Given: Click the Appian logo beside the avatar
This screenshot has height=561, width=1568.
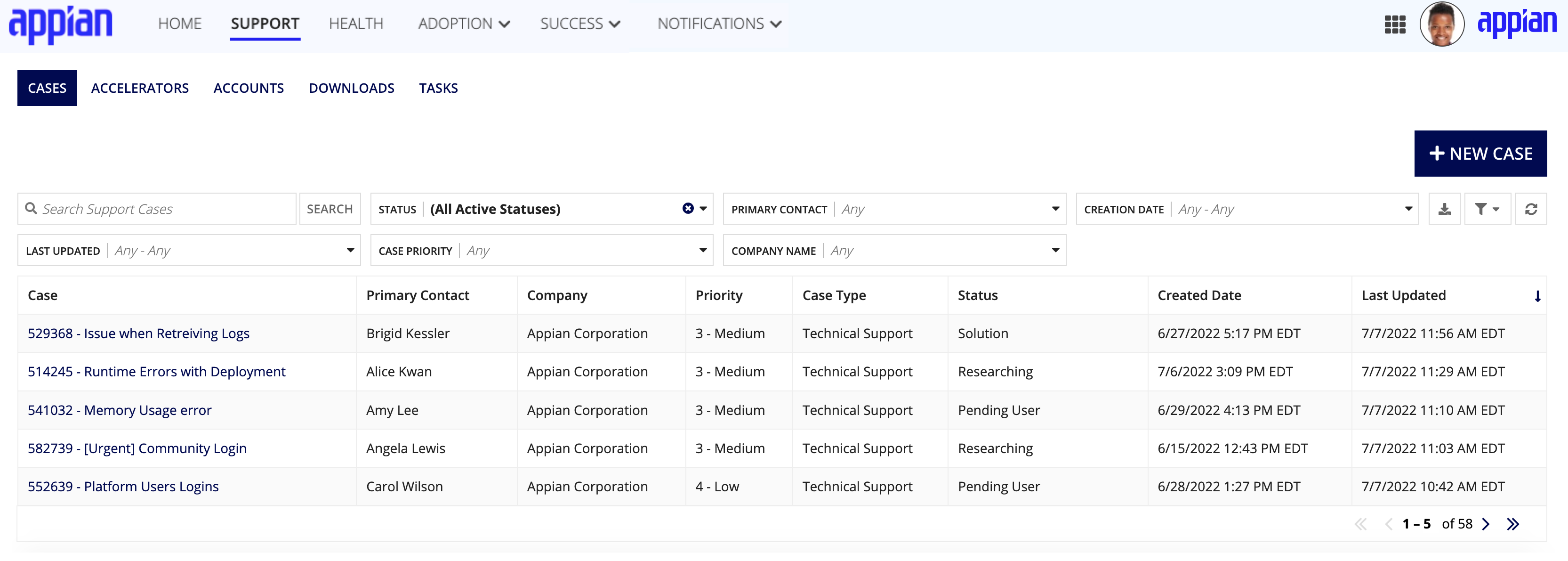Looking at the screenshot, I should tap(1517, 23).
